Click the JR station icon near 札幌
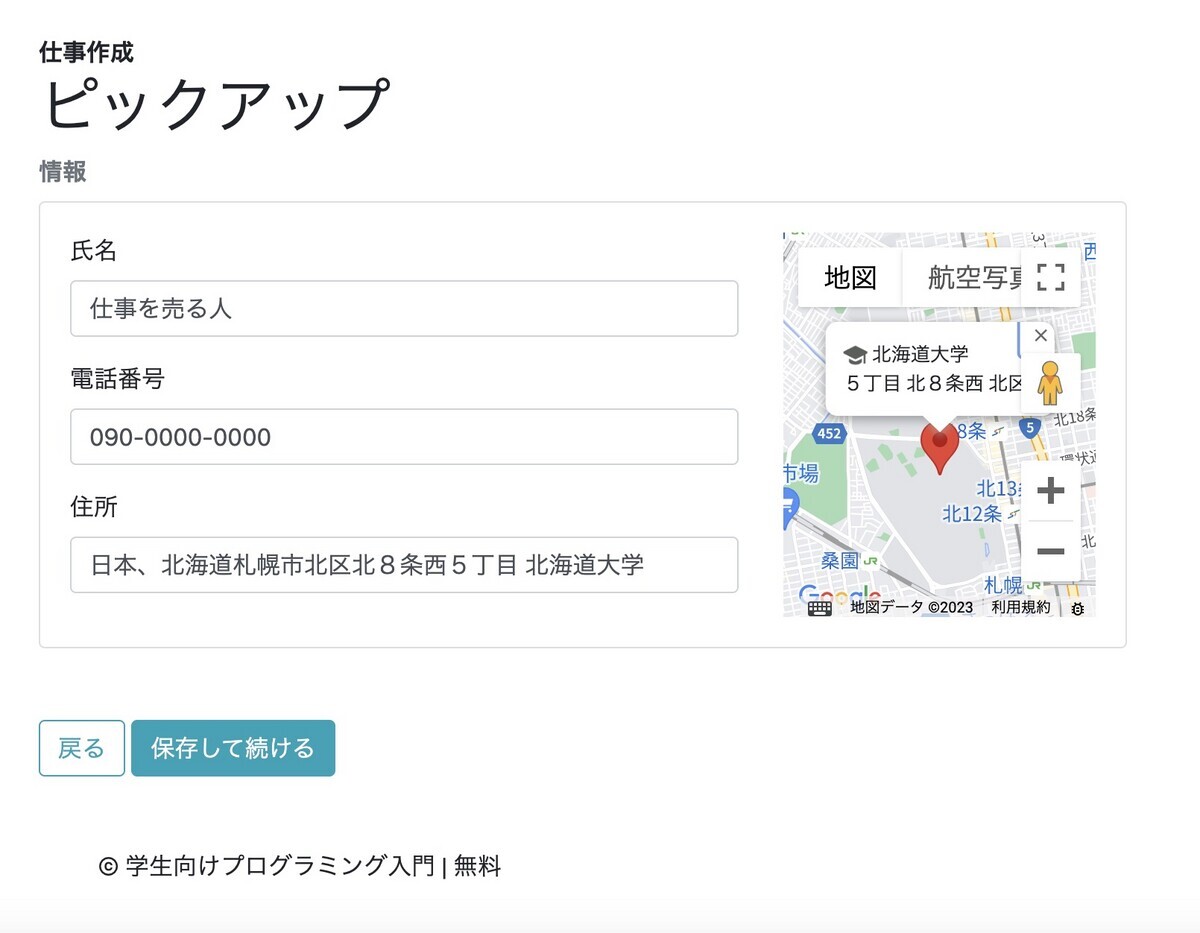 point(1034,586)
